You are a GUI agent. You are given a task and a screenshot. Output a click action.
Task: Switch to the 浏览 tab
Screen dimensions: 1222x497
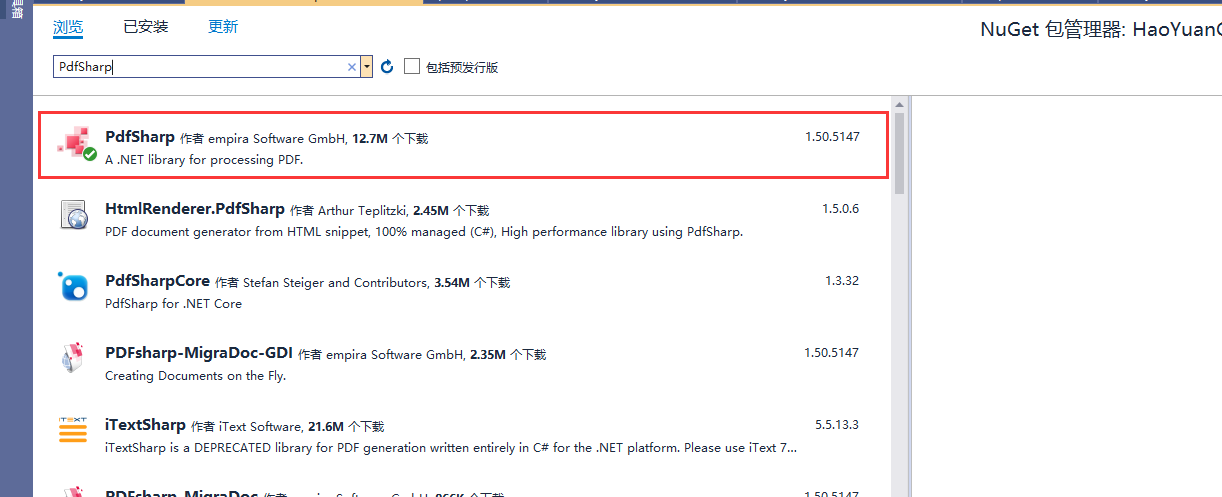click(68, 27)
